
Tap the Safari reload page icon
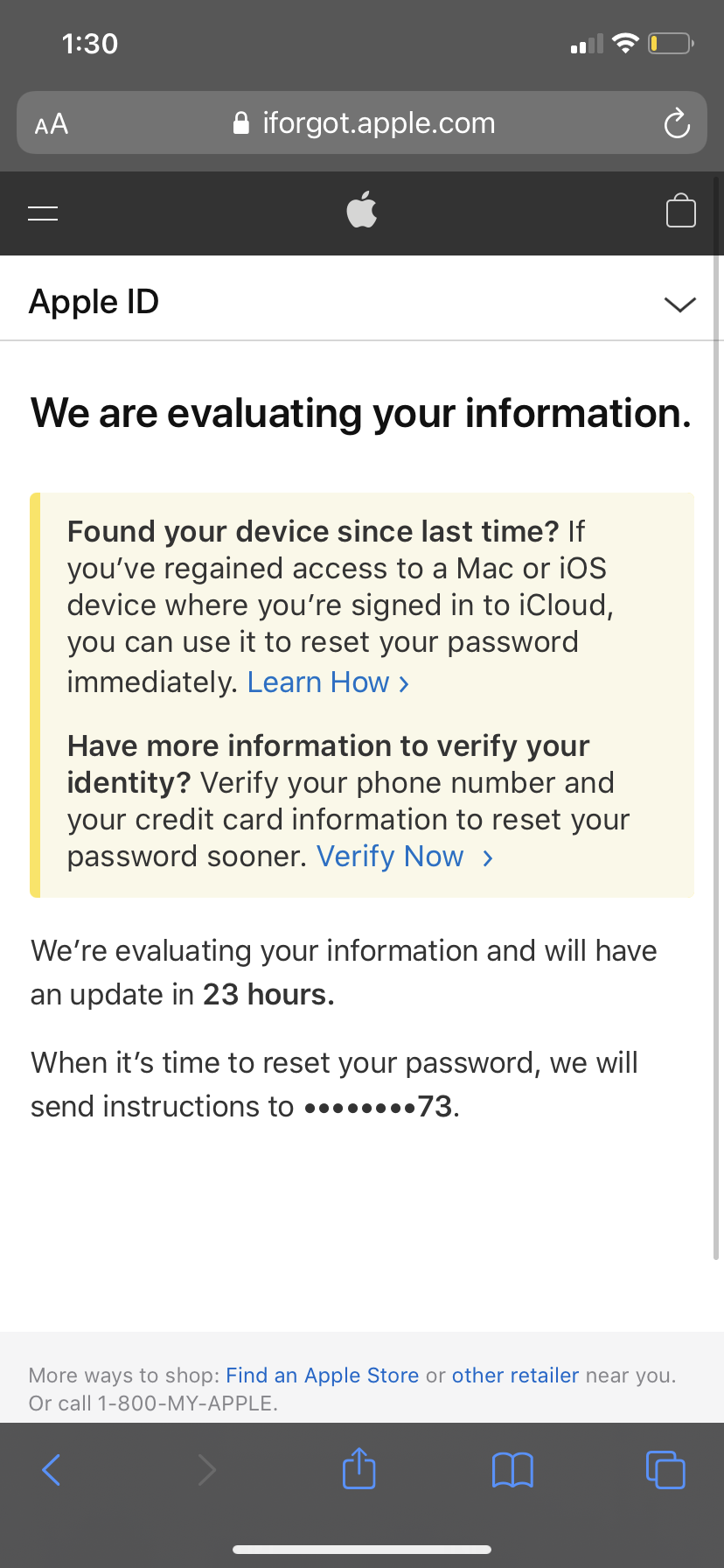click(677, 123)
